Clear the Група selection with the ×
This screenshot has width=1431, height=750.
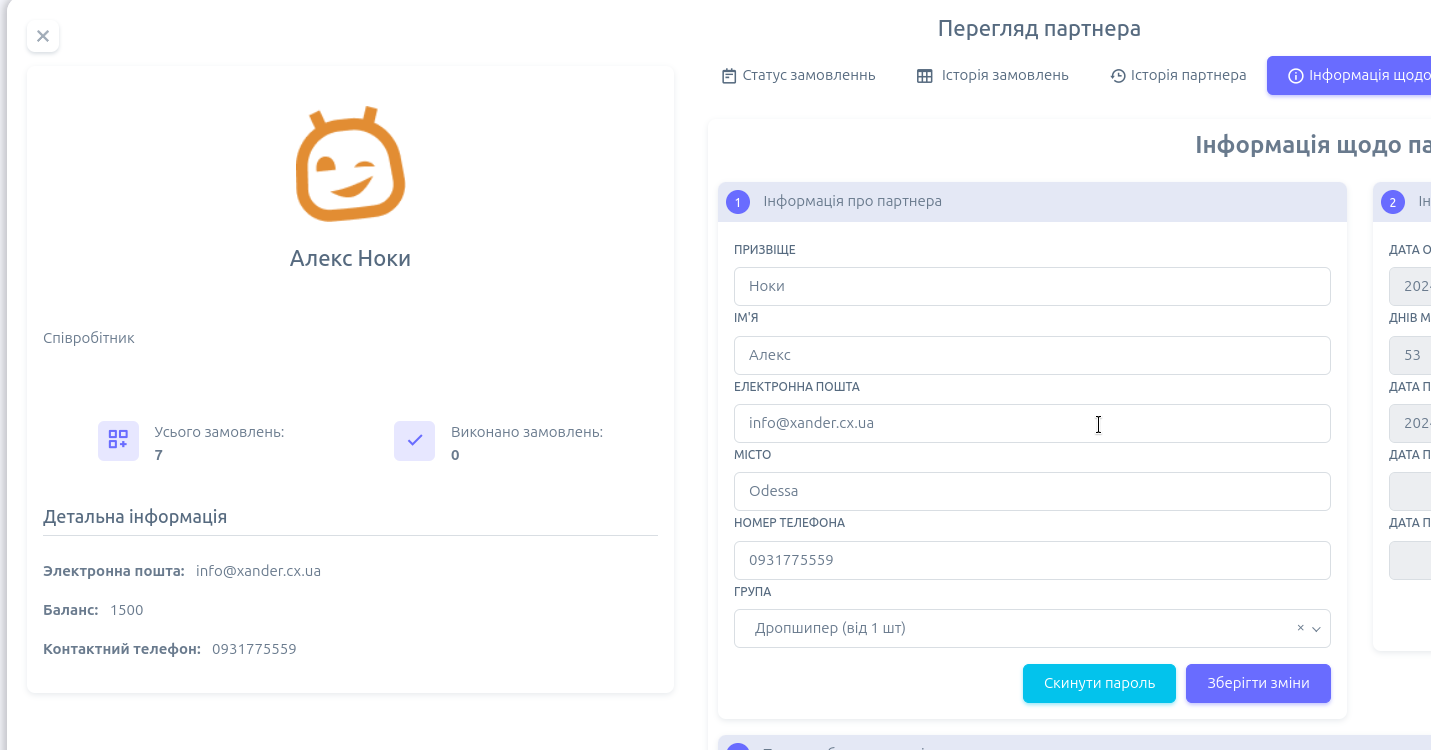click(1300, 628)
